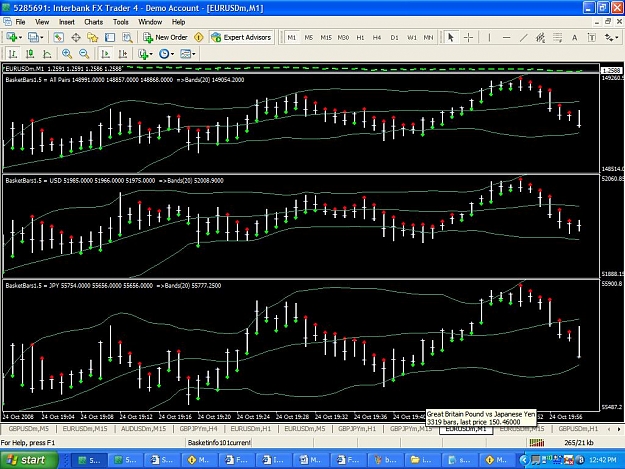
Task: Select the Equidistant Channel tool
Action: pyautogui.click(x=540, y=37)
